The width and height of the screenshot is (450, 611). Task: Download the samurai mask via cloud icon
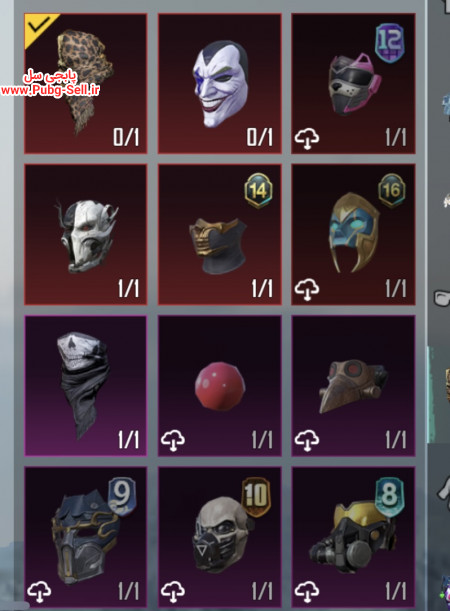(x=39, y=592)
